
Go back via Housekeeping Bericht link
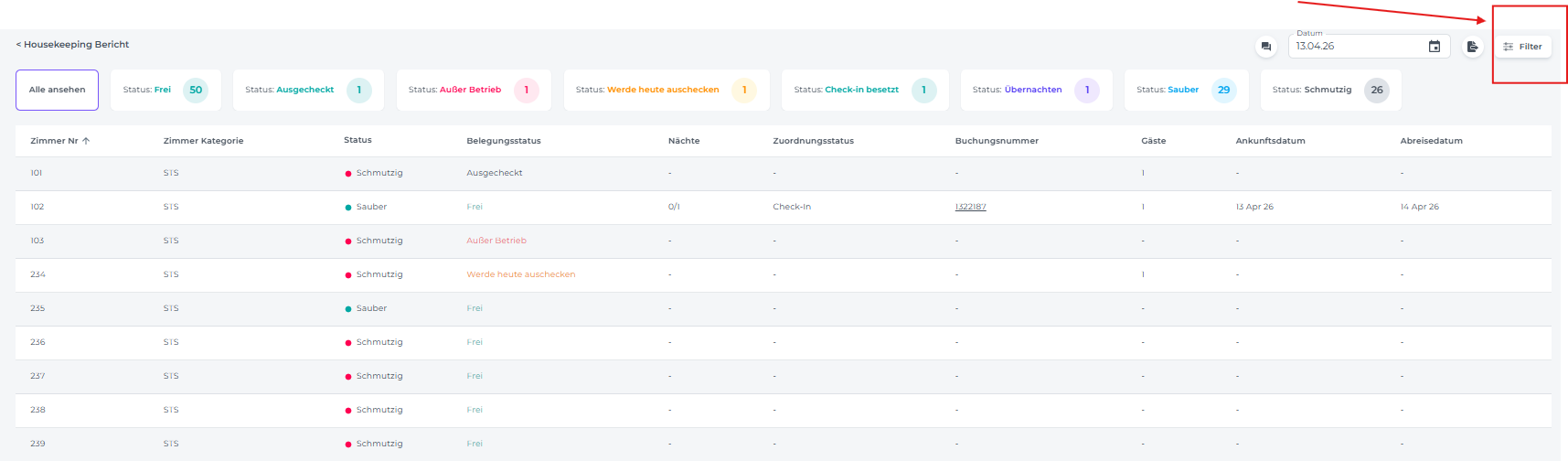tap(72, 44)
